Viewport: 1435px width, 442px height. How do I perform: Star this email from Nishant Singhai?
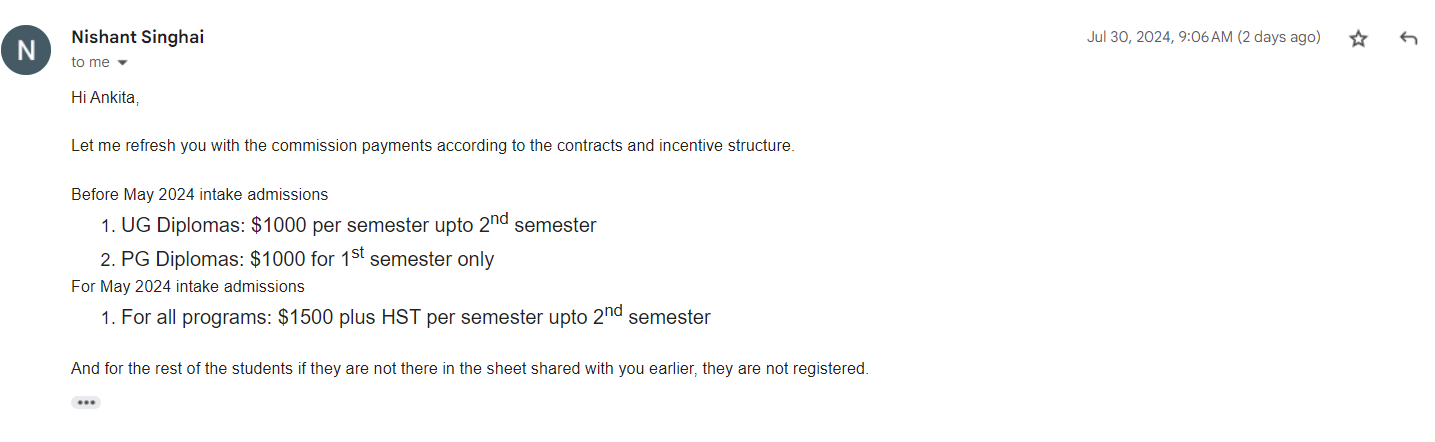click(1358, 38)
